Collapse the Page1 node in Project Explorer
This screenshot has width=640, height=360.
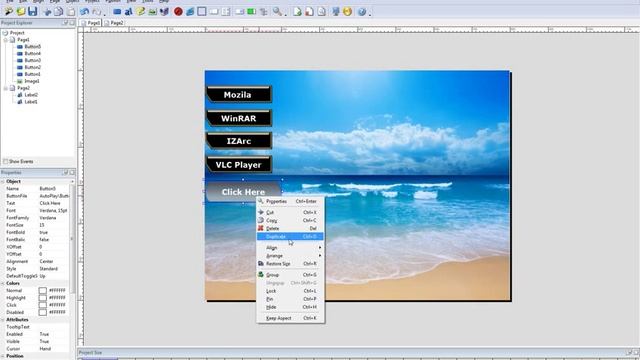click(x=6, y=40)
